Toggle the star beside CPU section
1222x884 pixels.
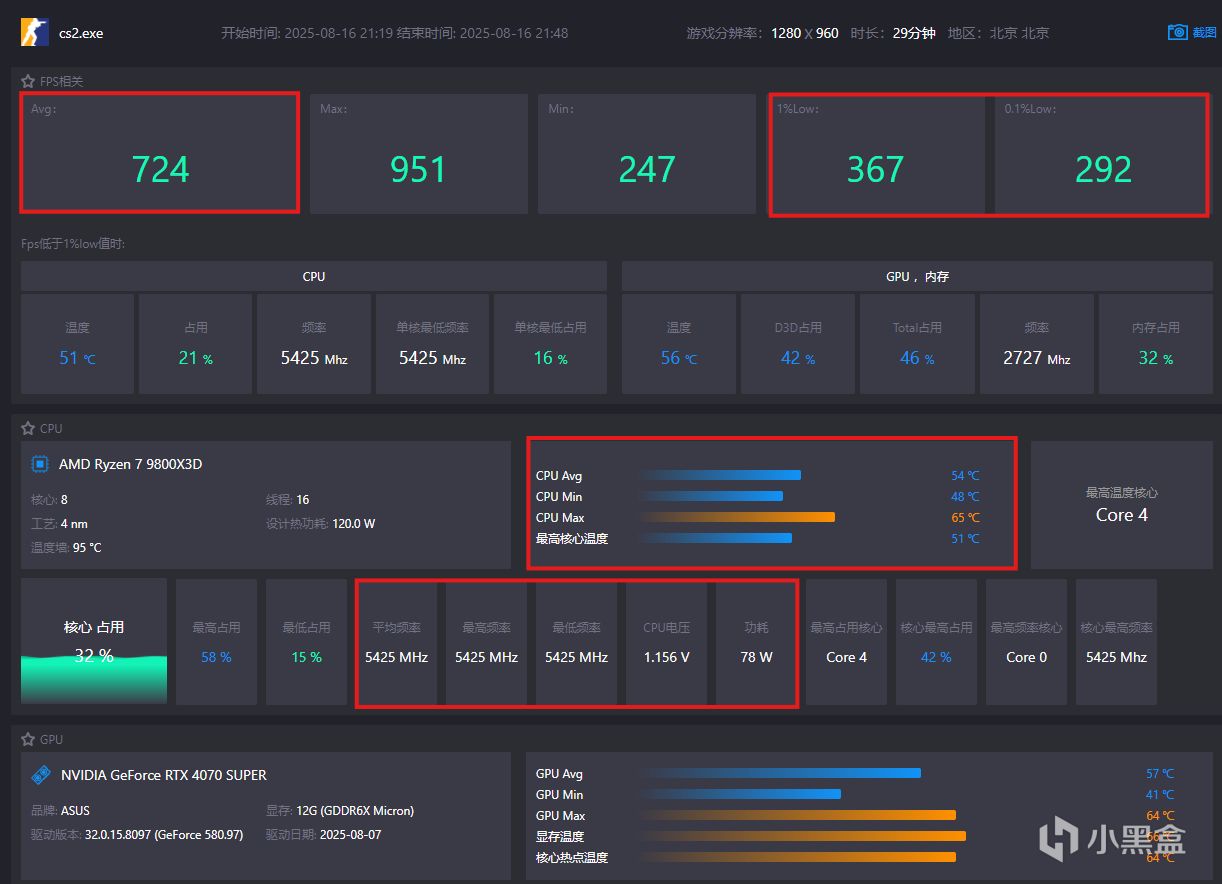[x=28, y=428]
